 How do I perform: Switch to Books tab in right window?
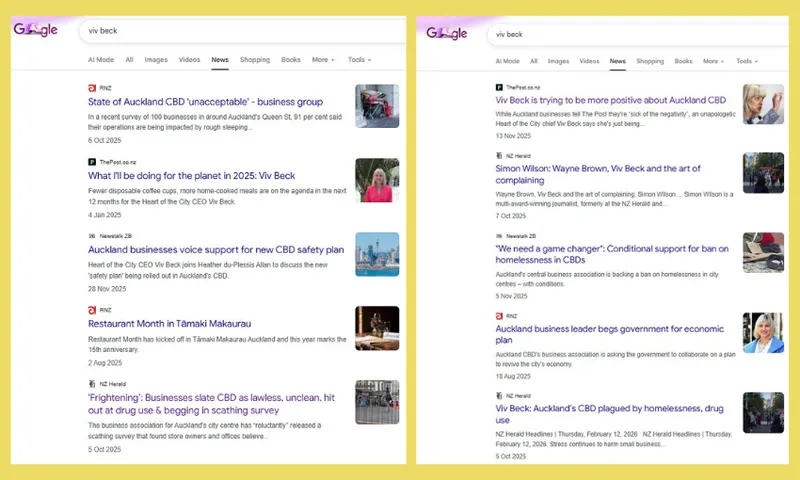[x=683, y=61]
